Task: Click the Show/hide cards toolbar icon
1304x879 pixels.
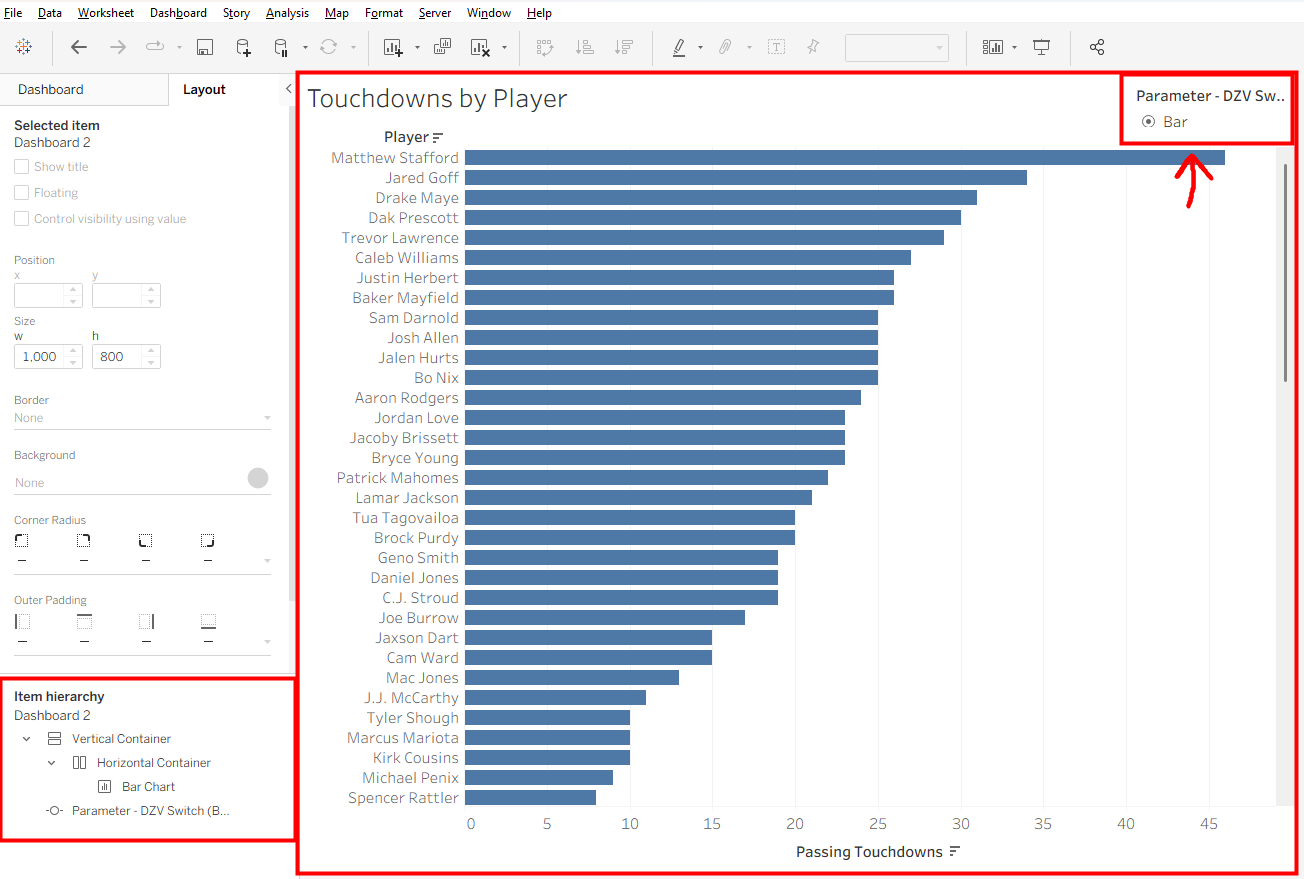Action: pyautogui.click(x=993, y=47)
